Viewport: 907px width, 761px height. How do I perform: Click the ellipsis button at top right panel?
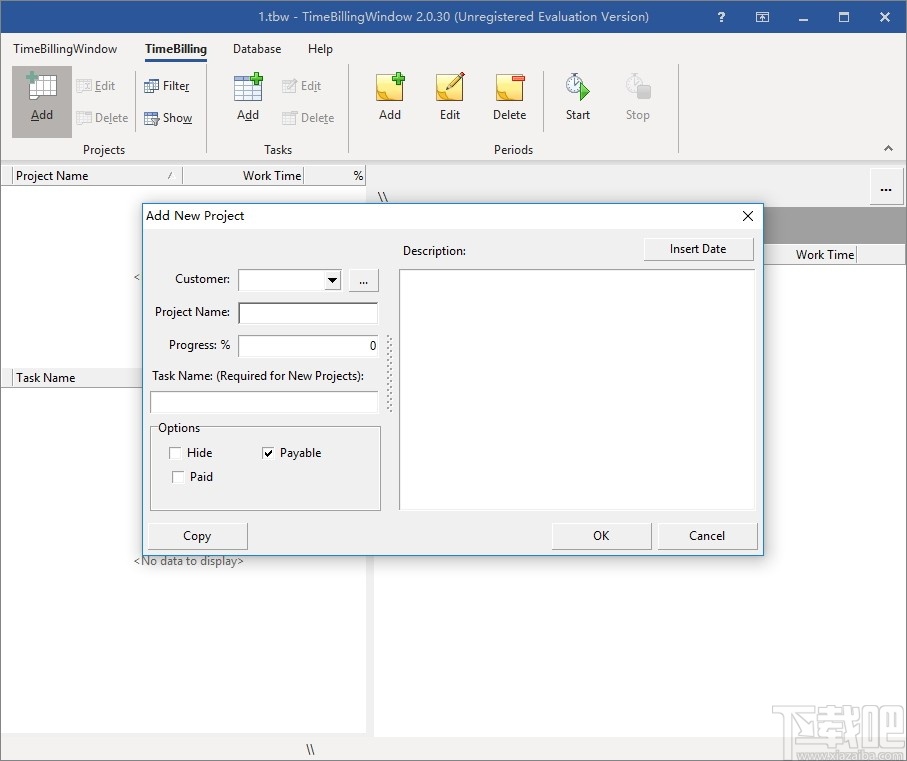coord(886,189)
